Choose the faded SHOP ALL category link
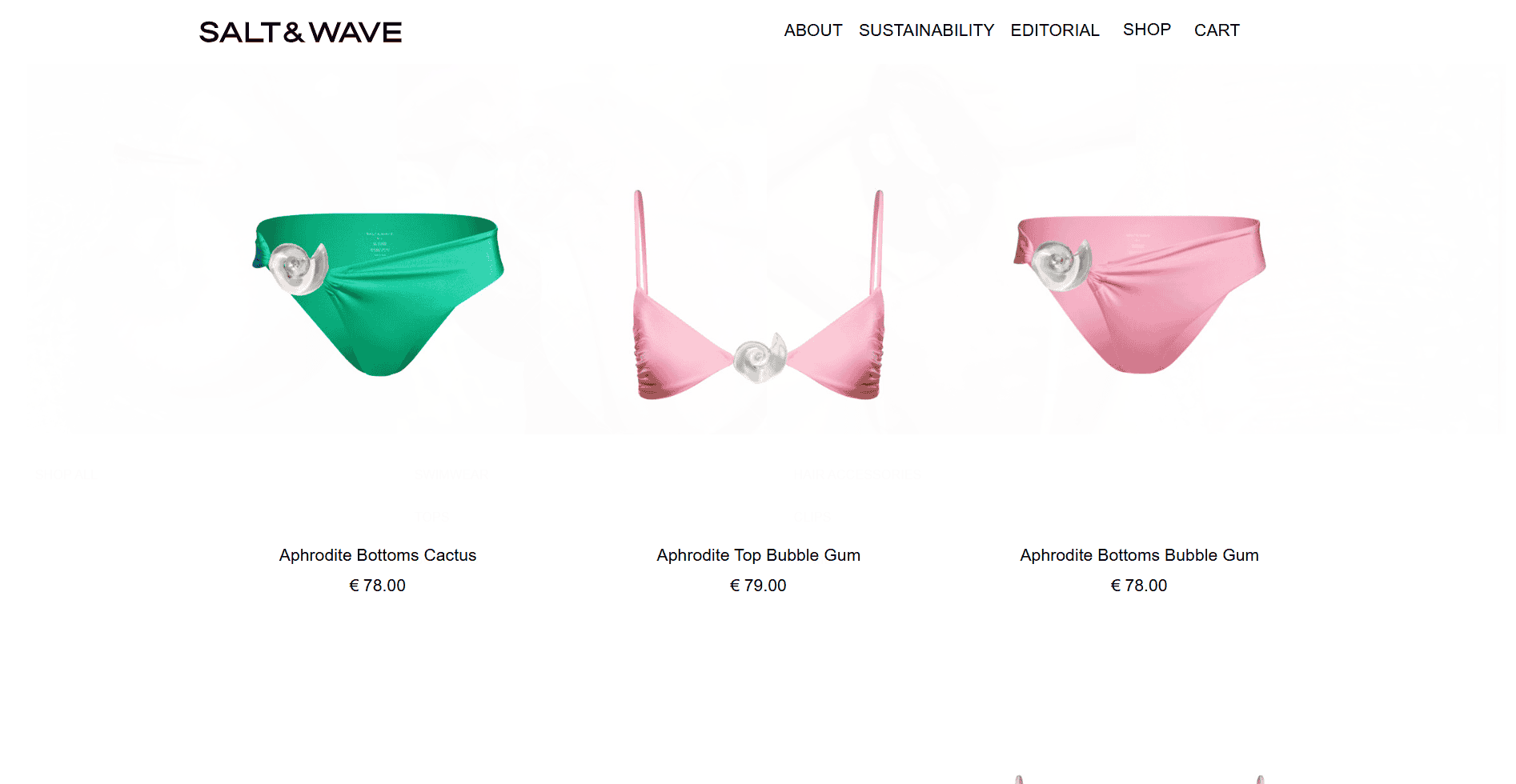 click(x=65, y=474)
